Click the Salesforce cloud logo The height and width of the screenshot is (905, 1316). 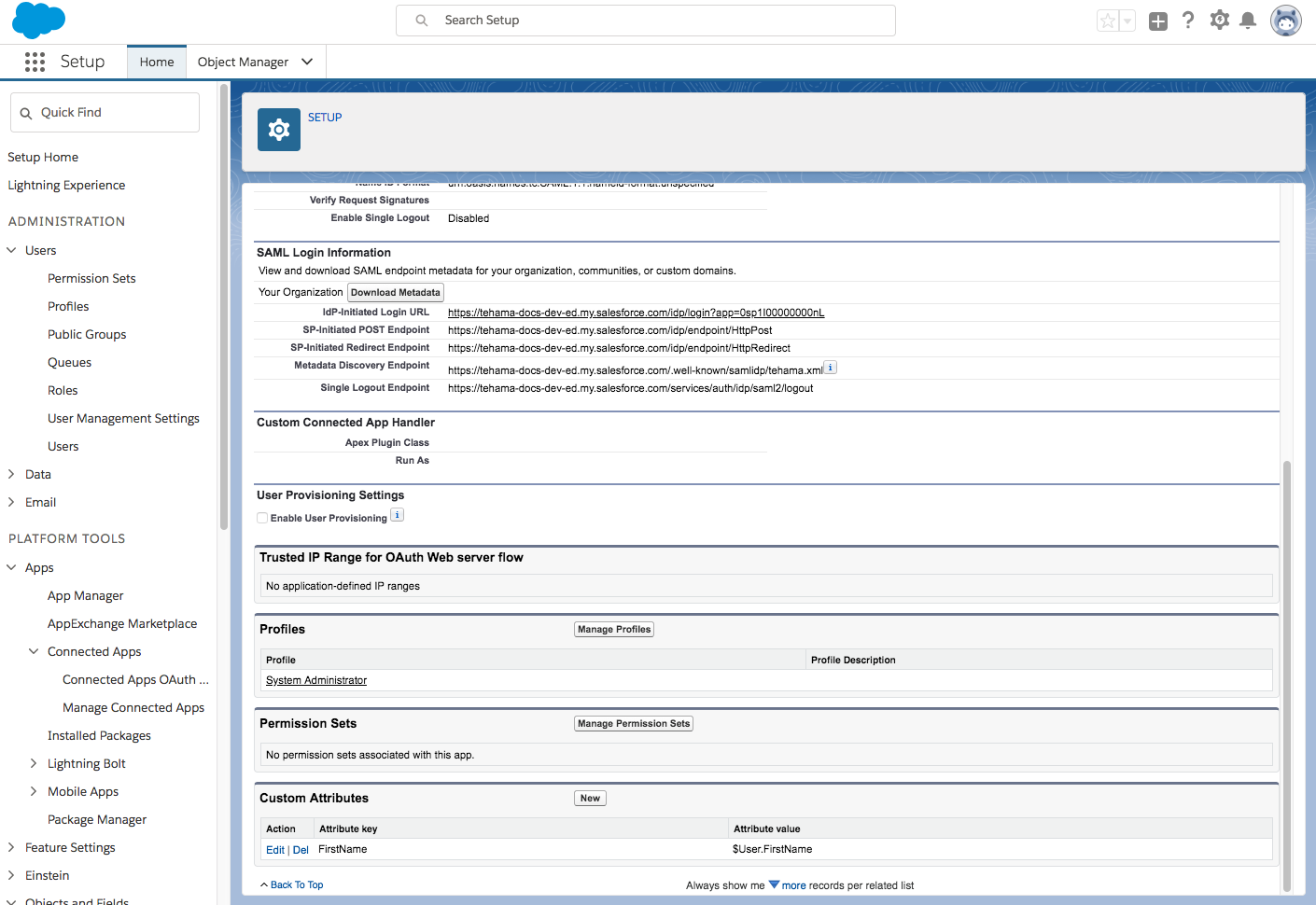pos(38,20)
